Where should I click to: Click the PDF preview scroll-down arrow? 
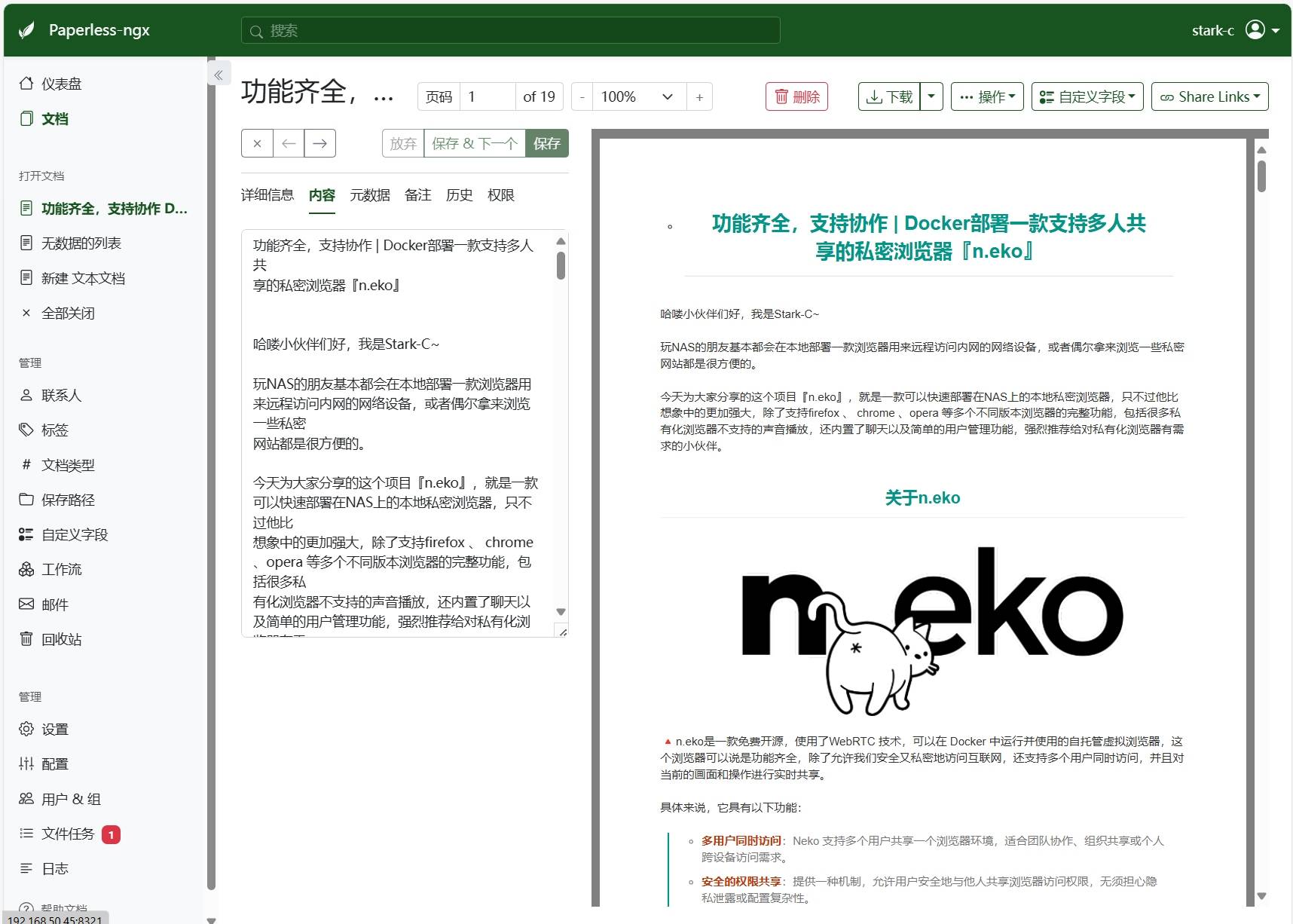[1261, 896]
